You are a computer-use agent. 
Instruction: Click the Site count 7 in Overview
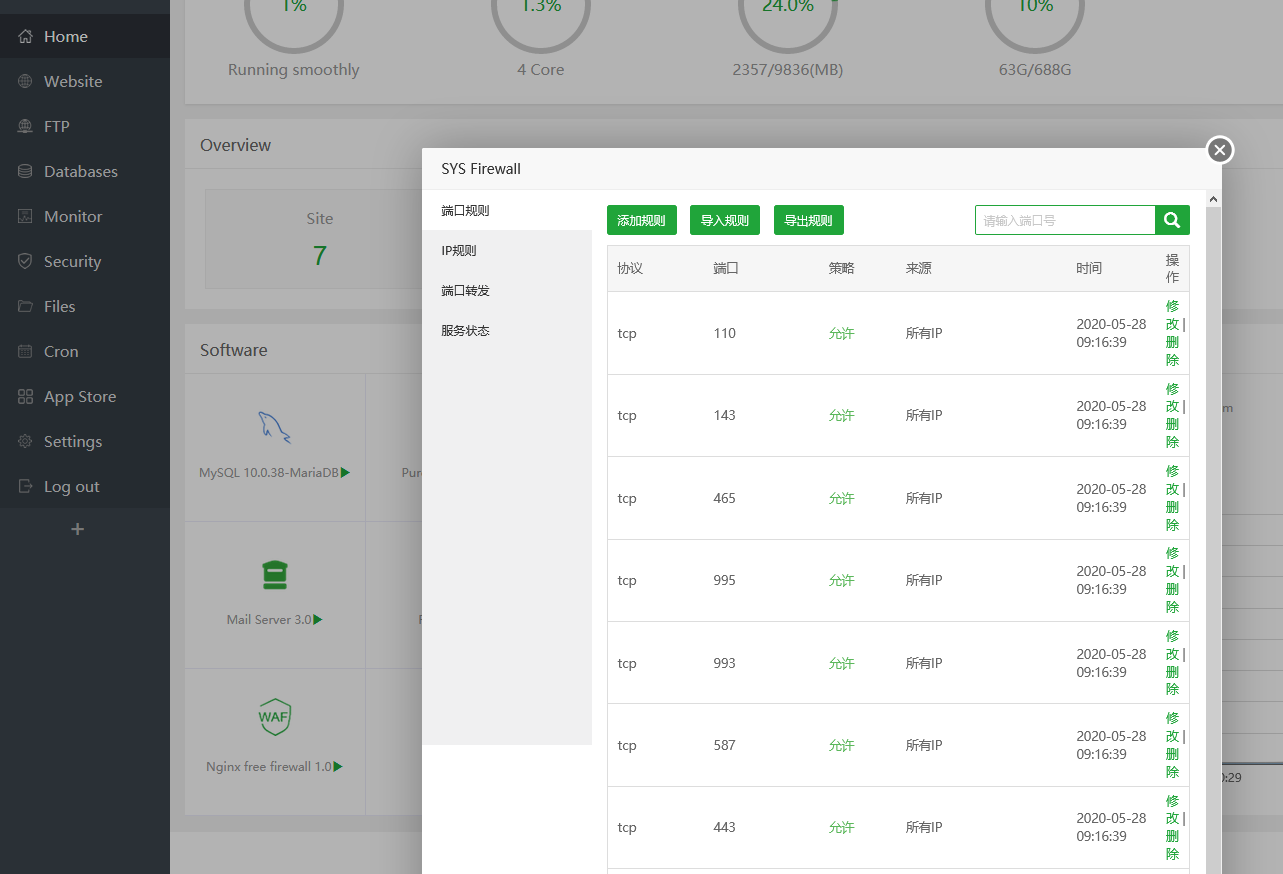[x=320, y=256]
